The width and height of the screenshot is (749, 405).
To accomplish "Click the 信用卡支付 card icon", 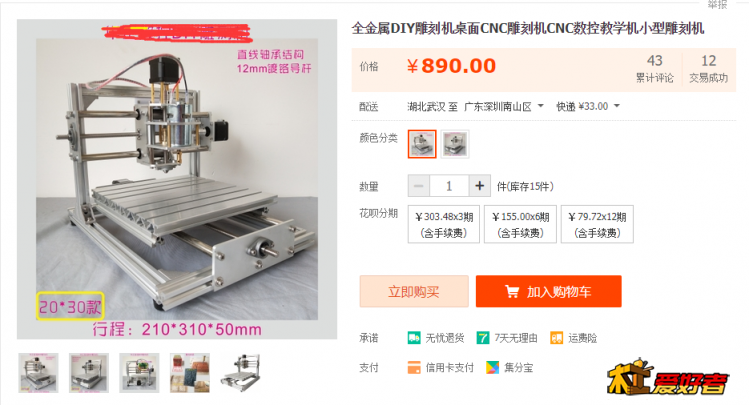I will pyautogui.click(x=414, y=368).
